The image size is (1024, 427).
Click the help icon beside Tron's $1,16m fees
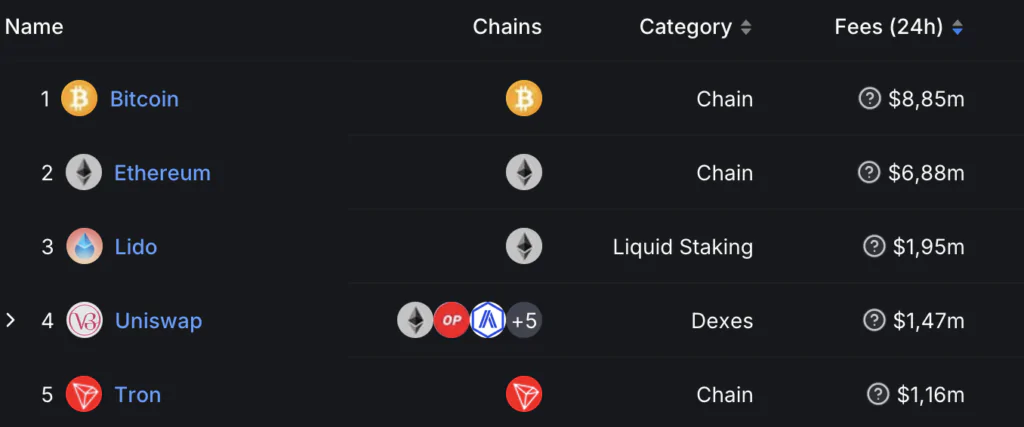pos(878,394)
